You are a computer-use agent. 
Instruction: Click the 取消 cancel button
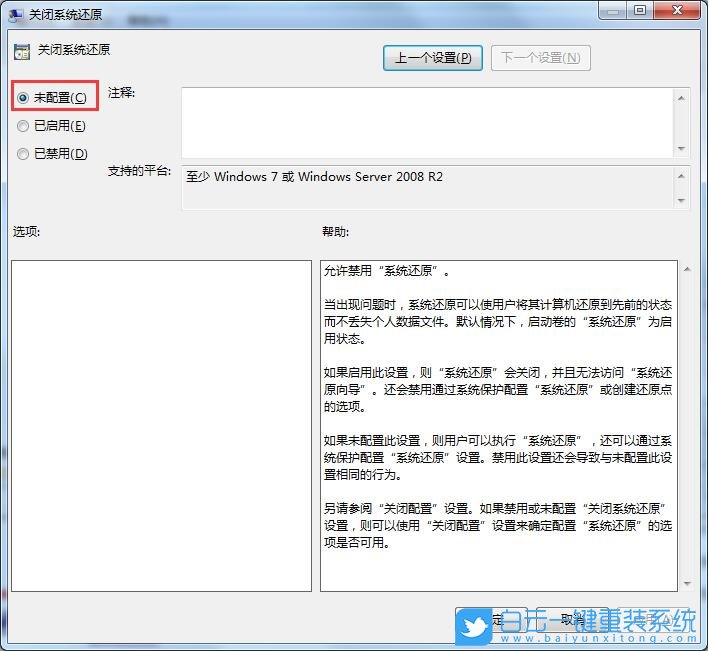click(x=572, y=620)
